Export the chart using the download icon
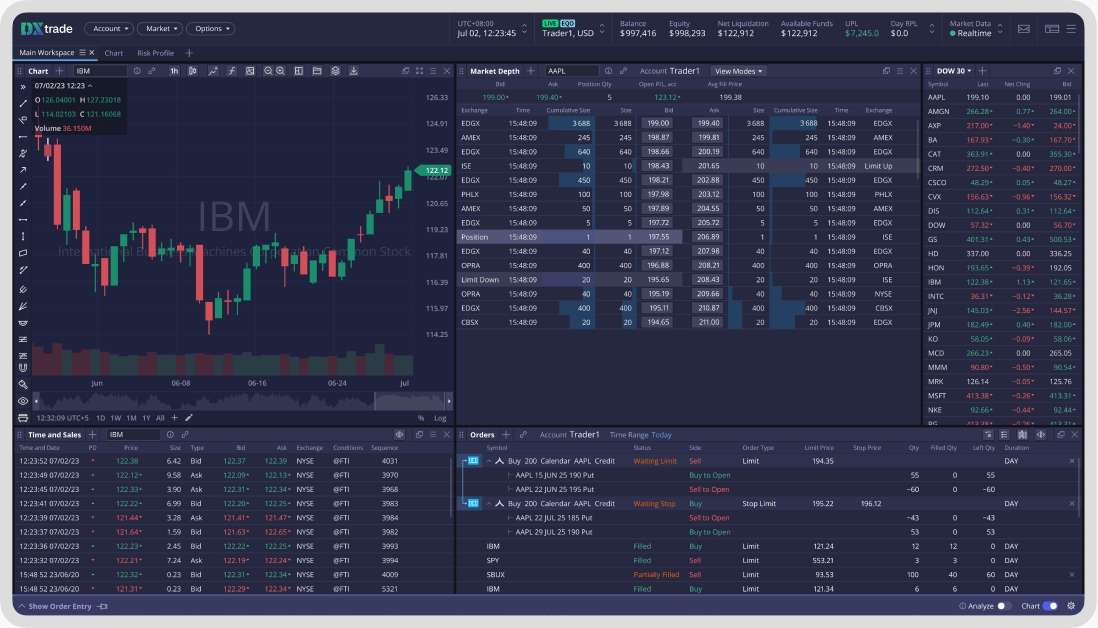The height and width of the screenshot is (628, 1098). [x=354, y=71]
